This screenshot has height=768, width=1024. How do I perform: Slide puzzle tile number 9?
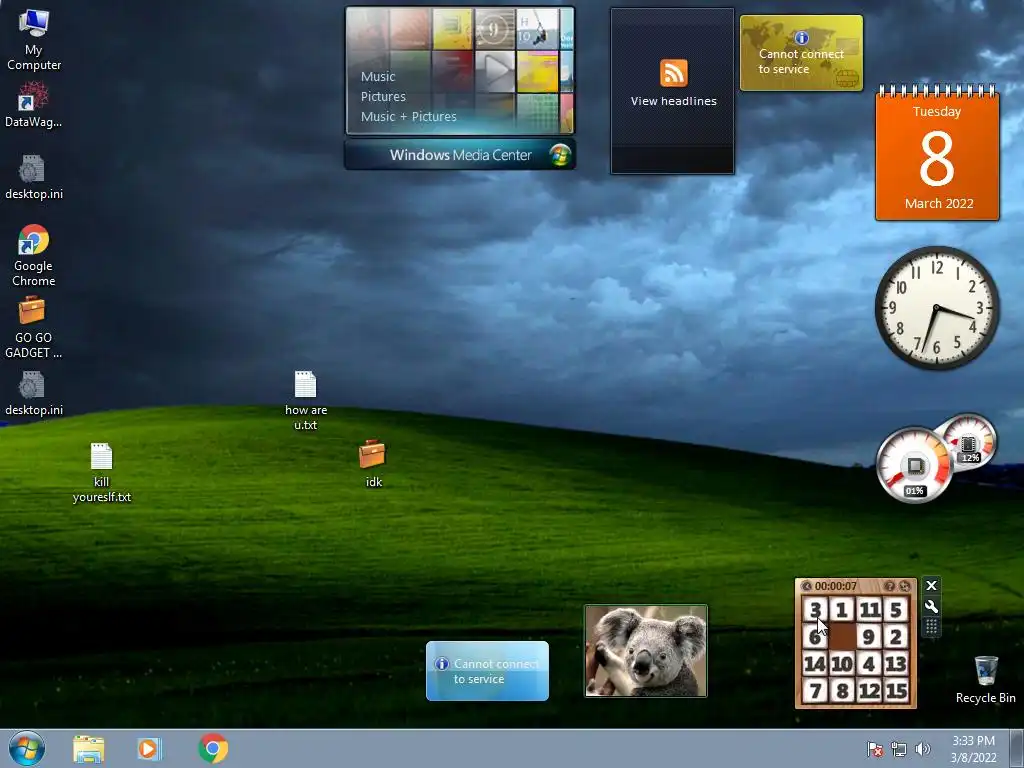869,636
